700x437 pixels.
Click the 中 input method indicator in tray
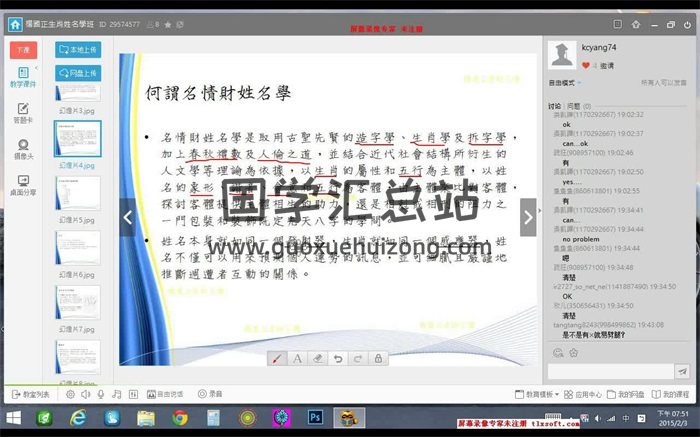[x=626, y=418]
